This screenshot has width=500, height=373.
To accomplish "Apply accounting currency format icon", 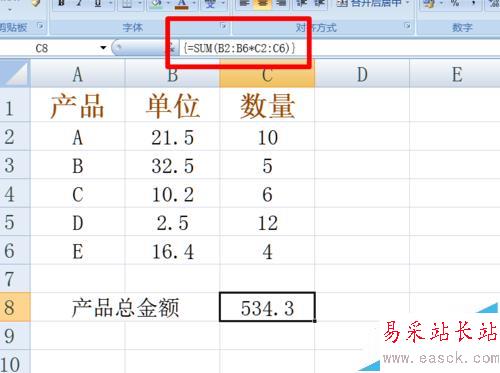I will (429, 3).
